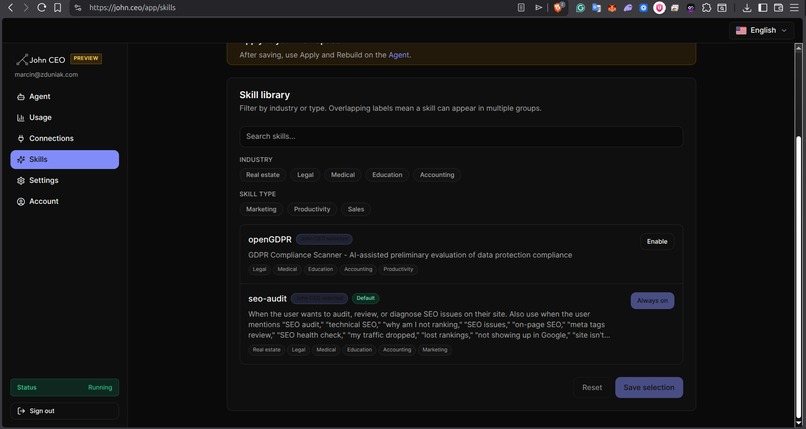Open the reader mode icon in address bar
The image size is (806, 429).
pos(521,8)
